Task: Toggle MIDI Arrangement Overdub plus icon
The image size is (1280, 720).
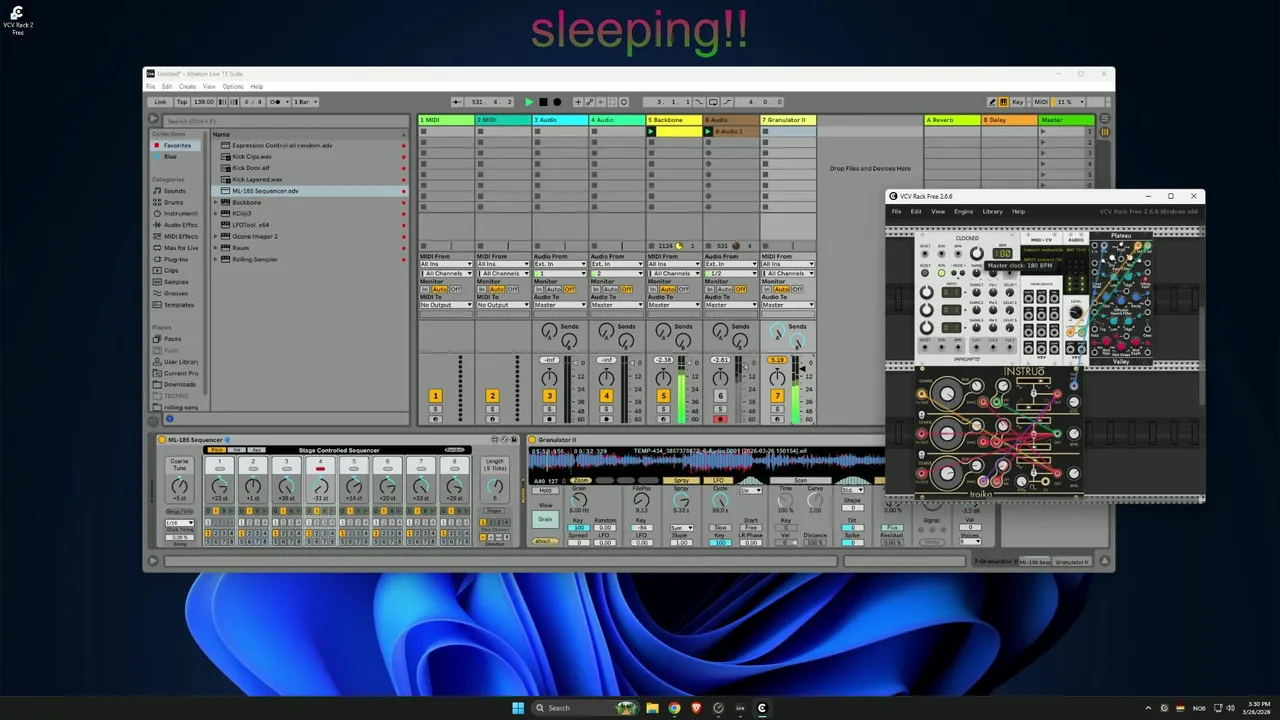Action: [x=578, y=102]
